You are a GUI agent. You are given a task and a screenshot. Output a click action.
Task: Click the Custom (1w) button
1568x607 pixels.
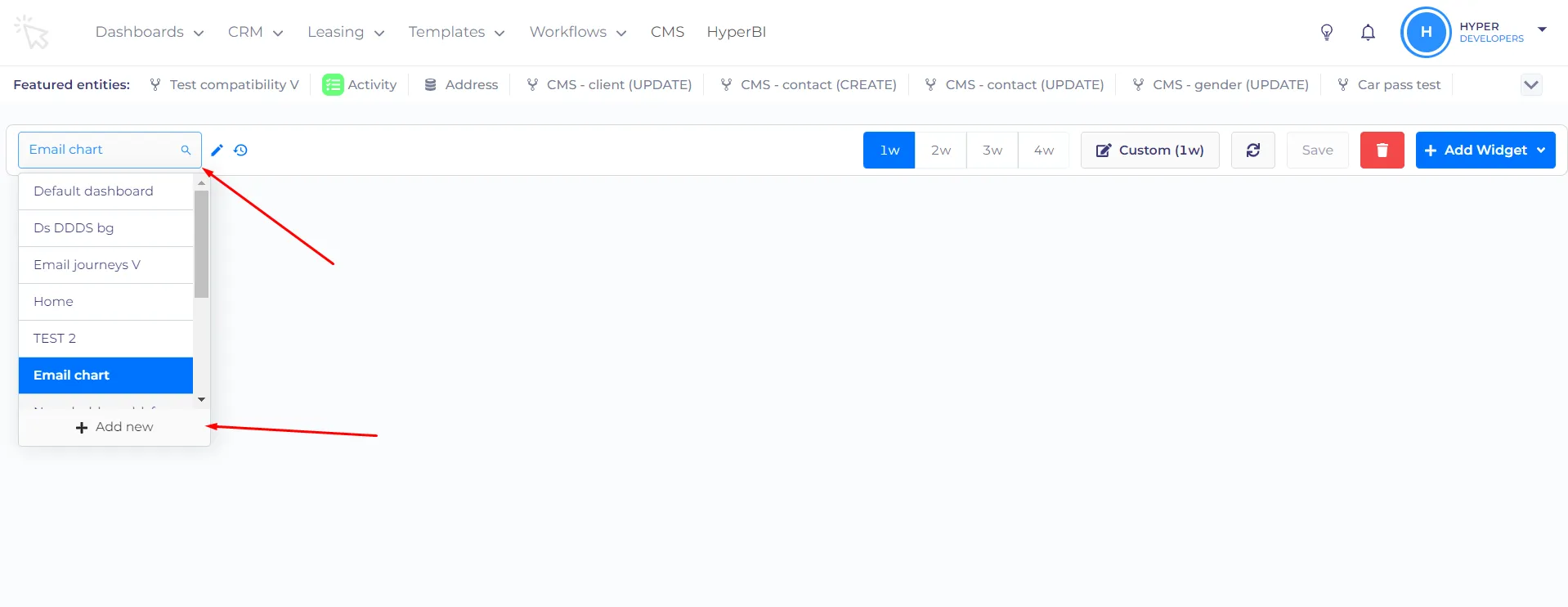(1149, 150)
